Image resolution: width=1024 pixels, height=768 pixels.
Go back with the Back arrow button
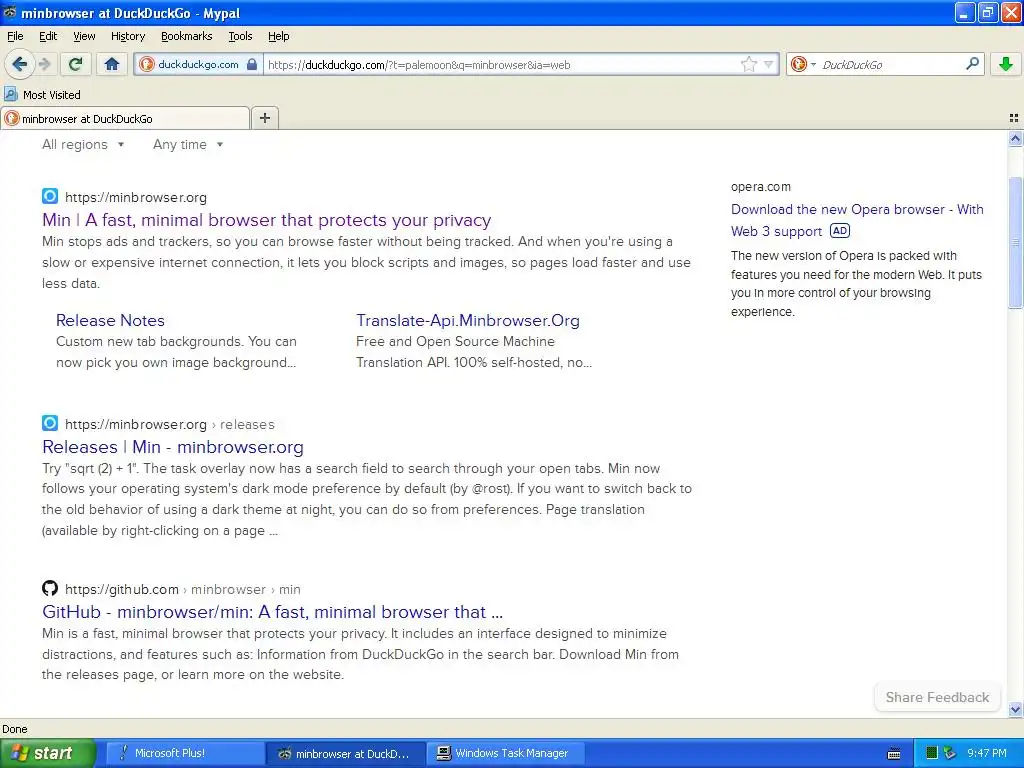[x=19, y=64]
